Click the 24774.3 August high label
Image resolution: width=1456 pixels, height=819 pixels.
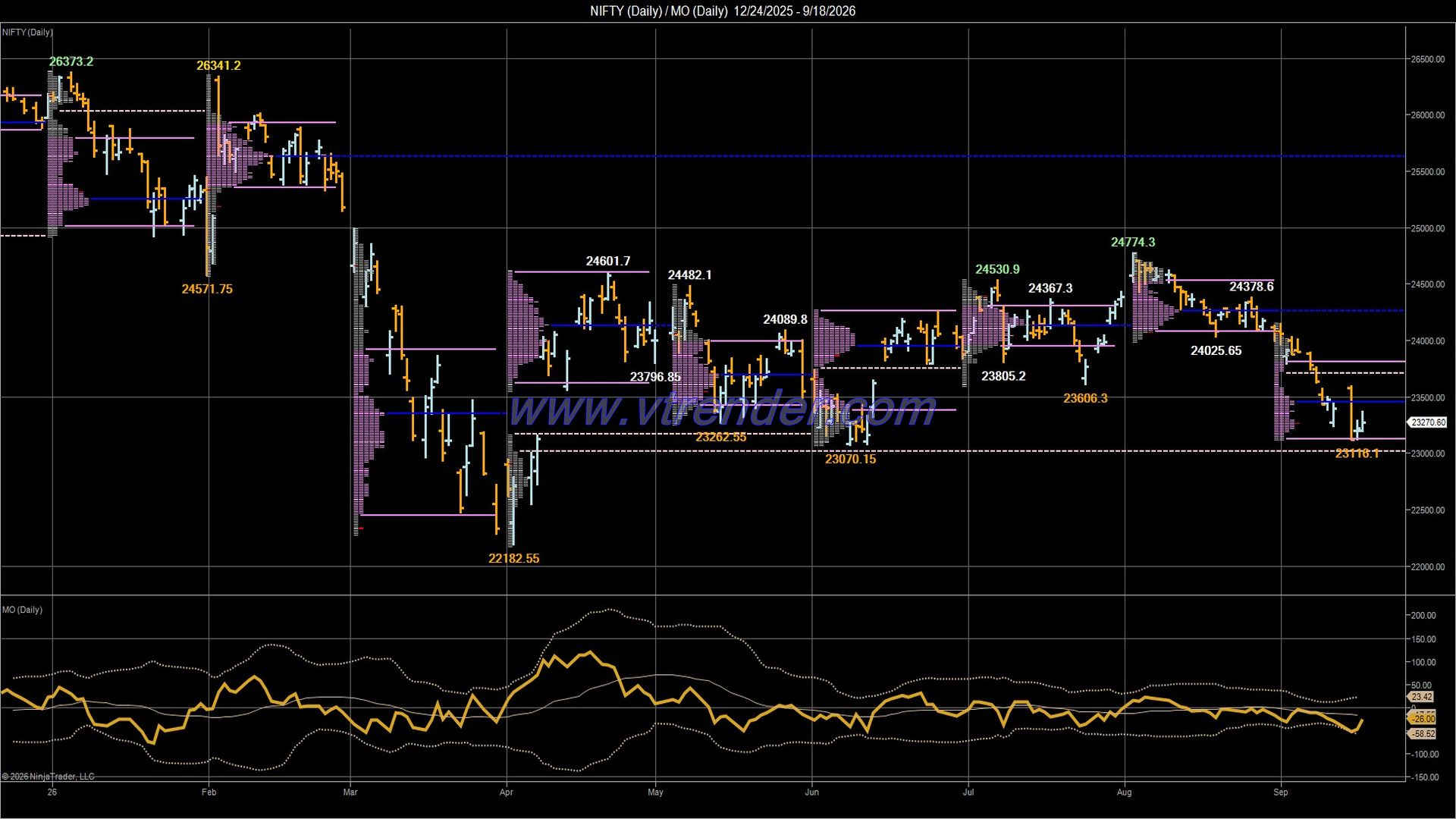1133,243
